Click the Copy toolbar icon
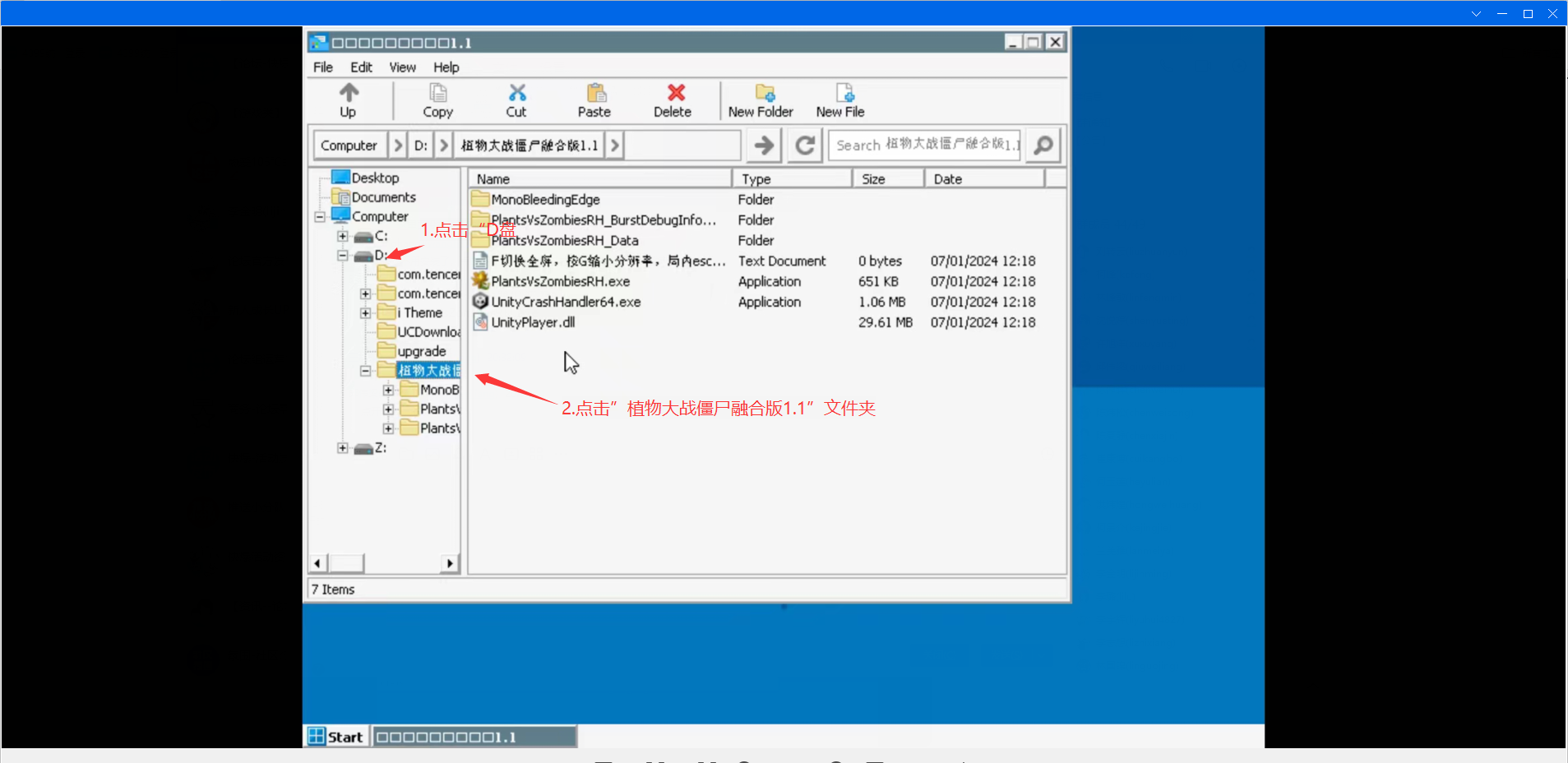 coord(437,92)
